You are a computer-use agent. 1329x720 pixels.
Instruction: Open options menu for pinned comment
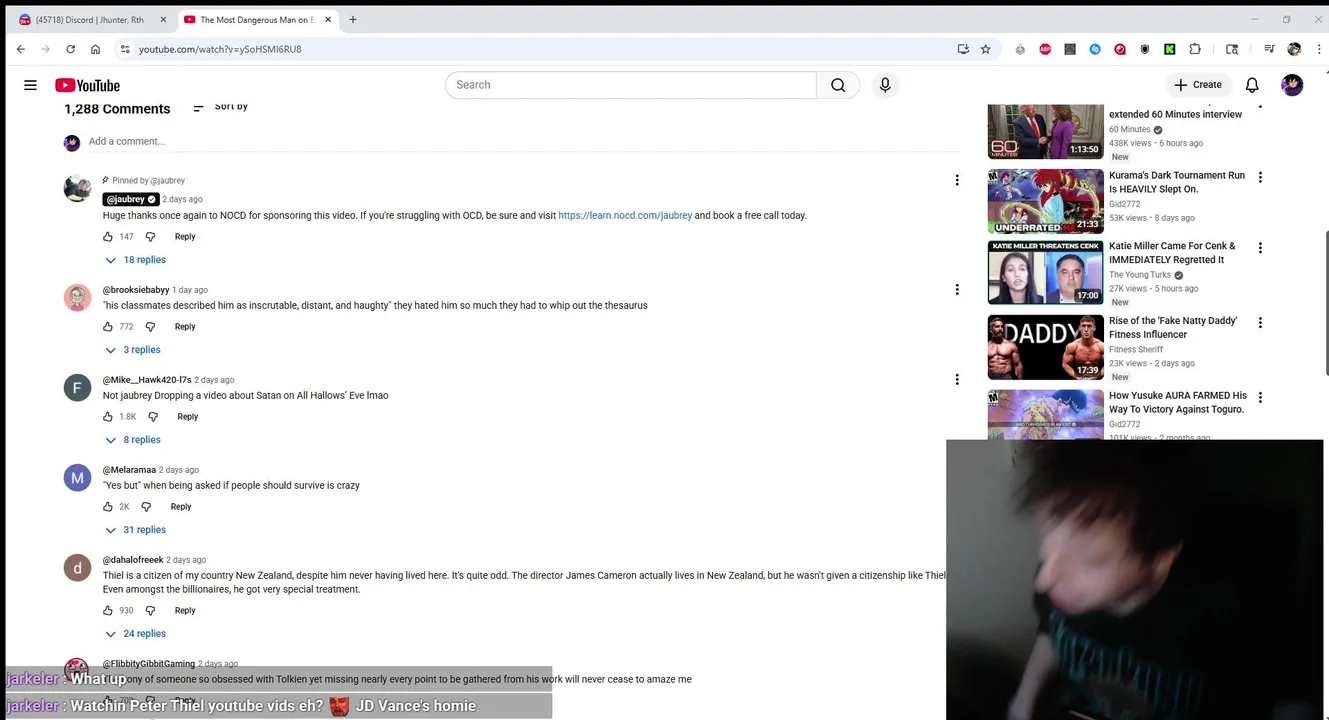[957, 180]
